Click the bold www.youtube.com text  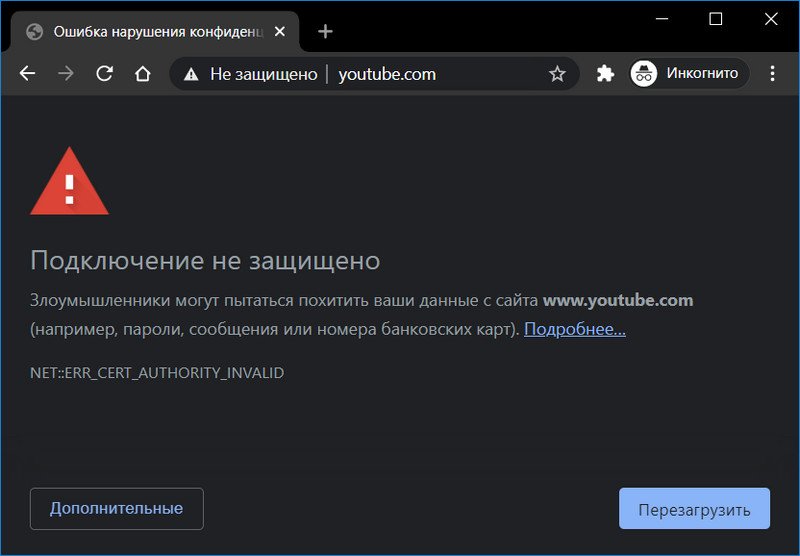[618, 300]
